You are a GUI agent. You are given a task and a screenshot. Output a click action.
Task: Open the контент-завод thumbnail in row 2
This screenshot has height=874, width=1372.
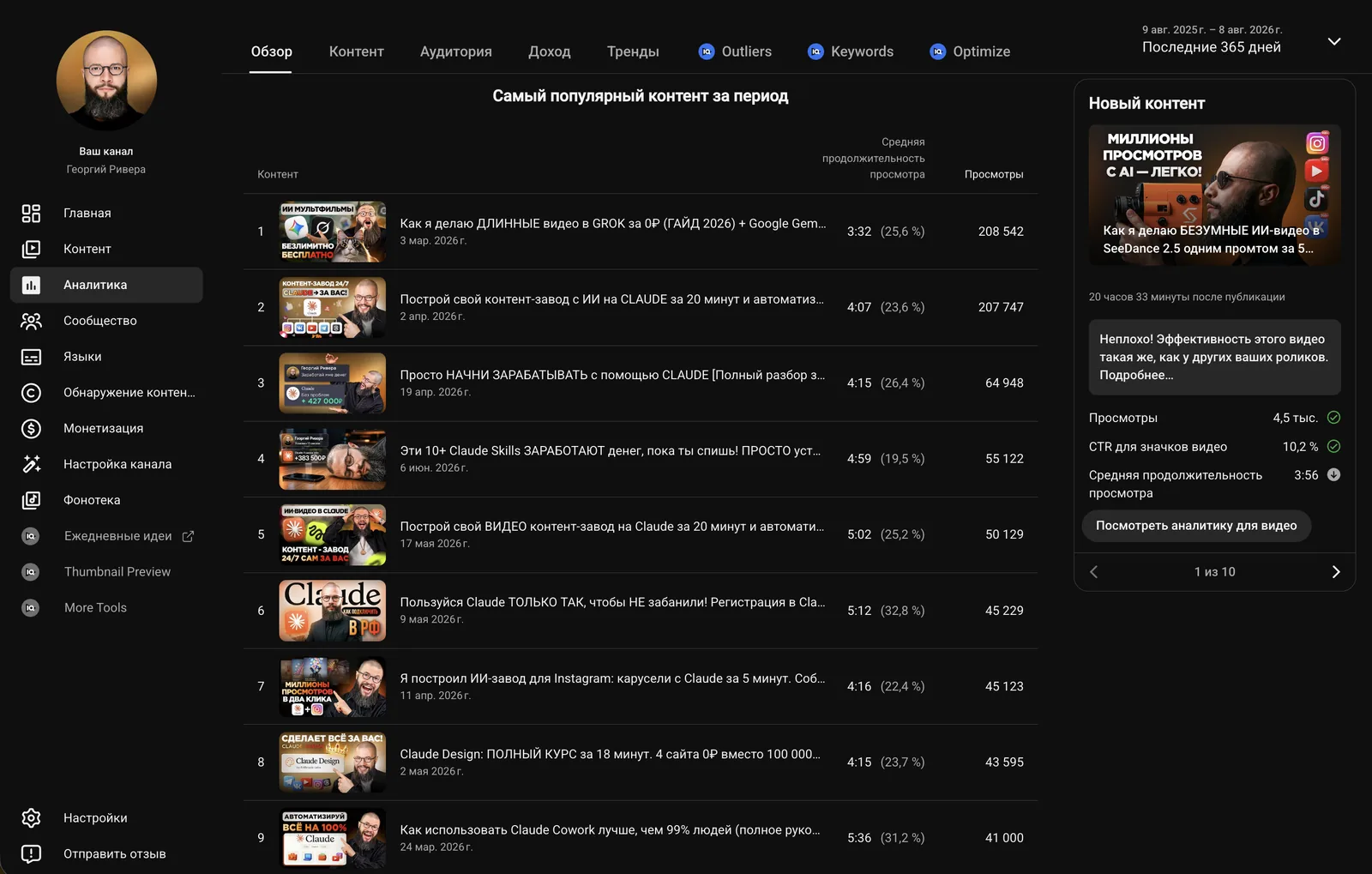333,307
